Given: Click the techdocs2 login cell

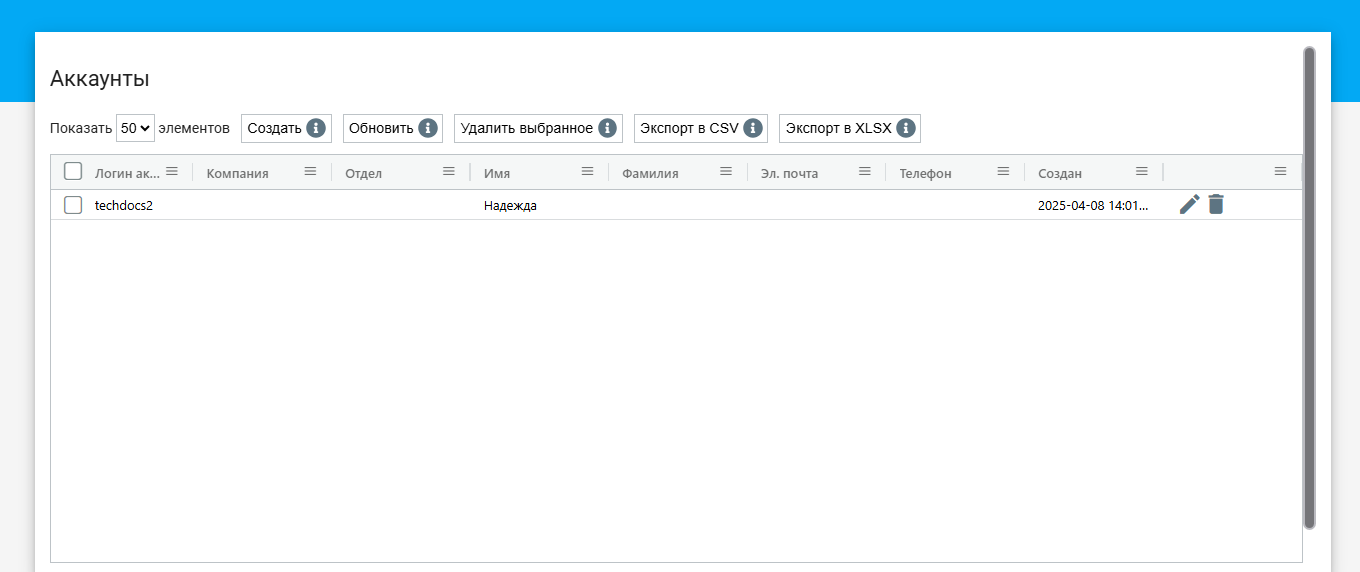Looking at the screenshot, I should pos(124,206).
